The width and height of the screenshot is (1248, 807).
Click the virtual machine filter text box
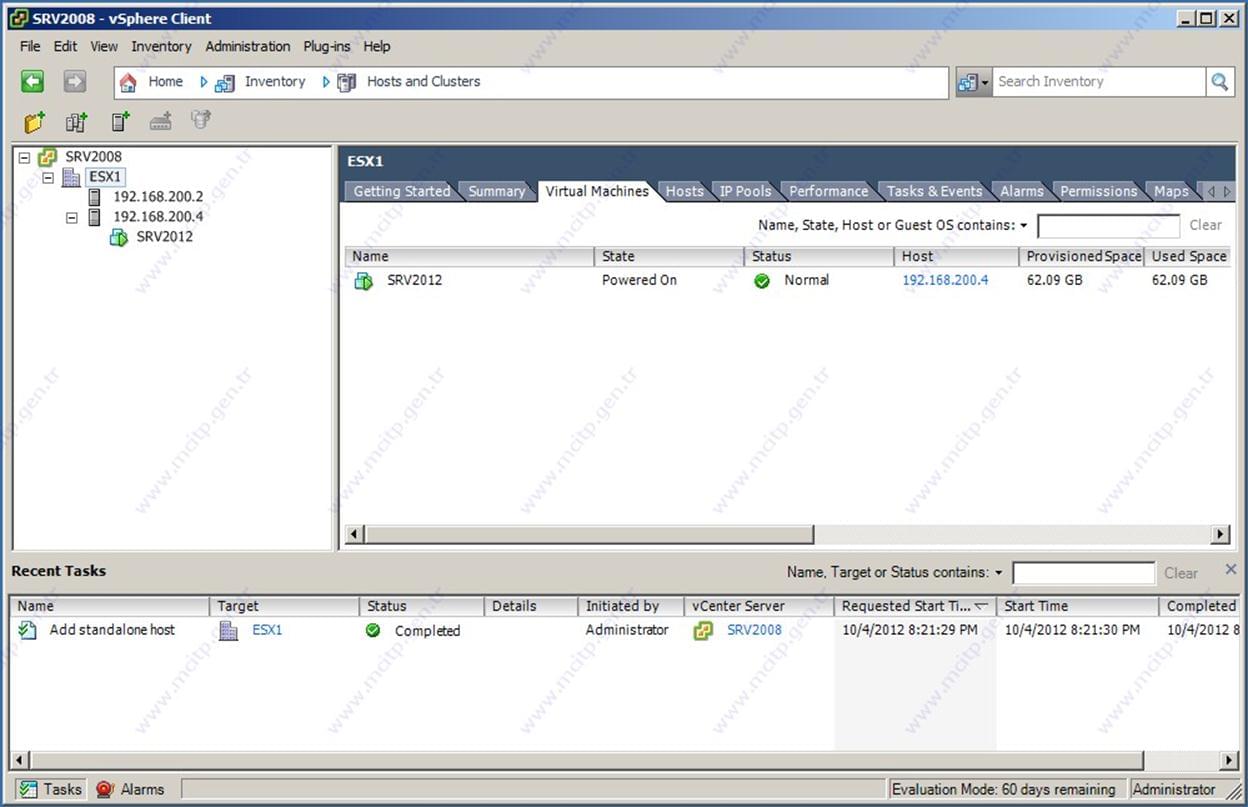(1108, 226)
